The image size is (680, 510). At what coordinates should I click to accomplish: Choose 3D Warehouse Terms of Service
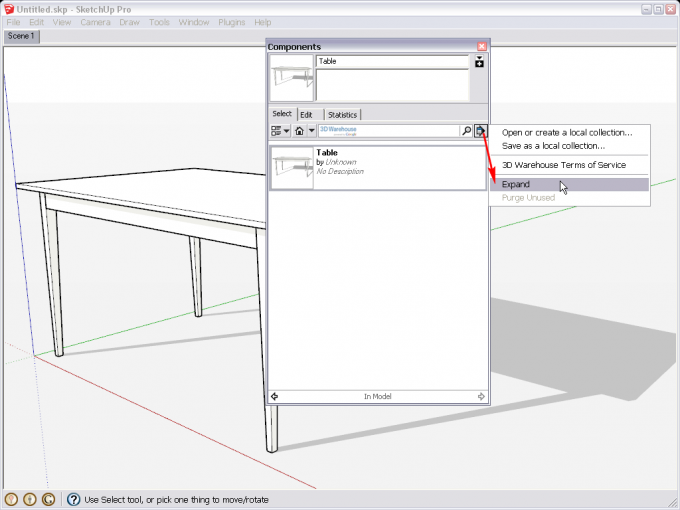(x=564, y=165)
